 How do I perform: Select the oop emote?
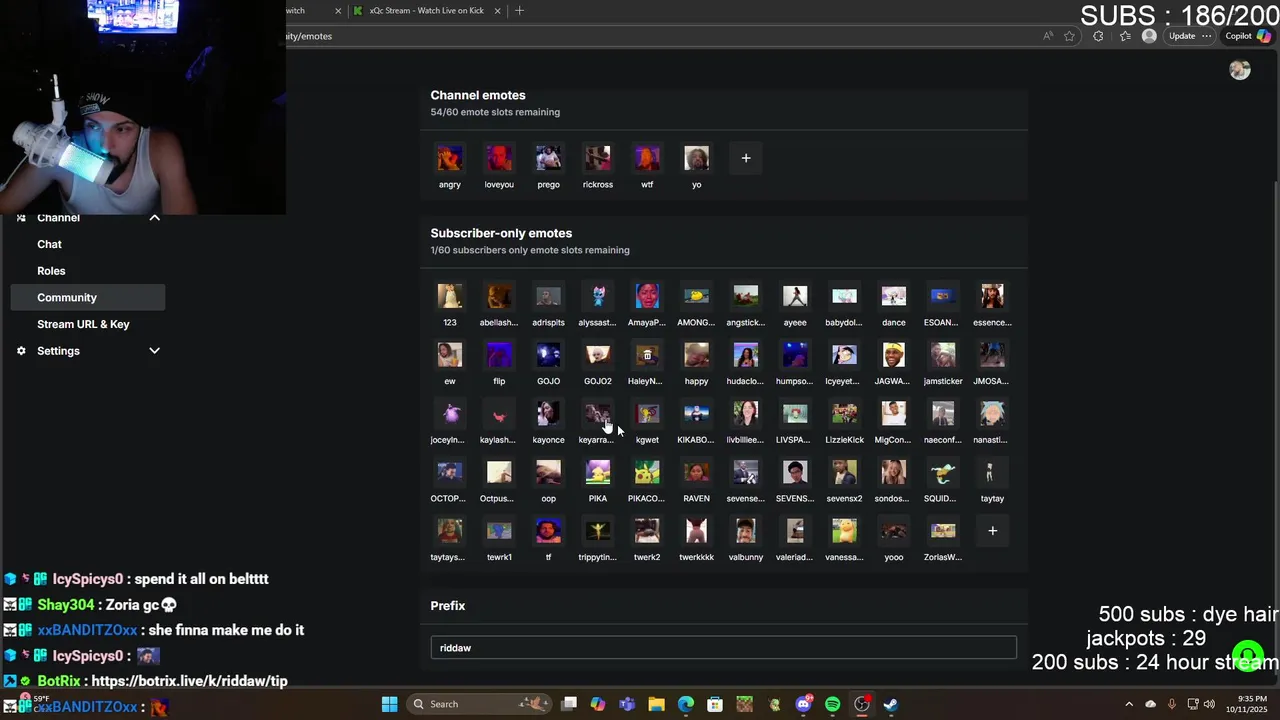click(x=548, y=472)
